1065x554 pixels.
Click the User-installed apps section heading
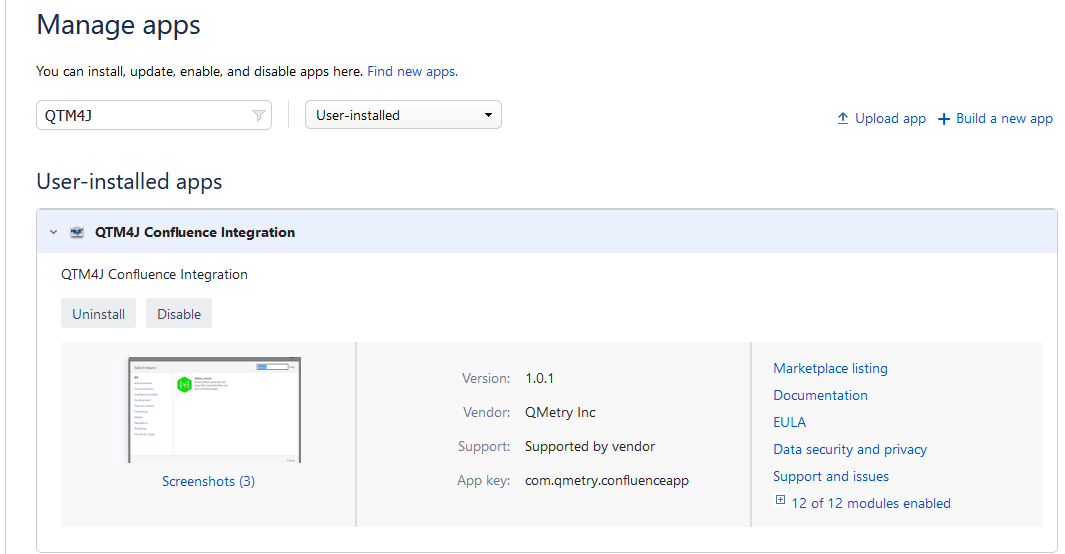click(129, 182)
